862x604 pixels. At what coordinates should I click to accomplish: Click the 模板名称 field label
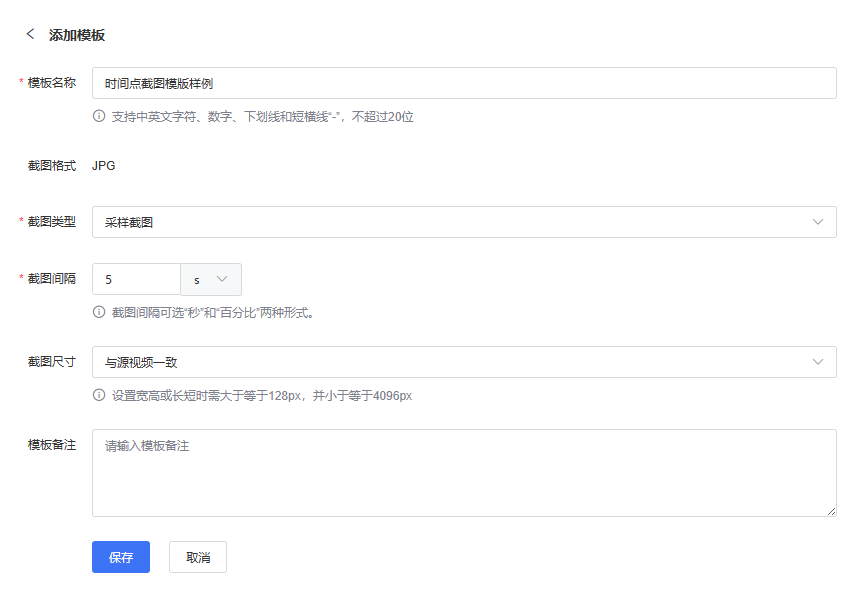pos(52,83)
